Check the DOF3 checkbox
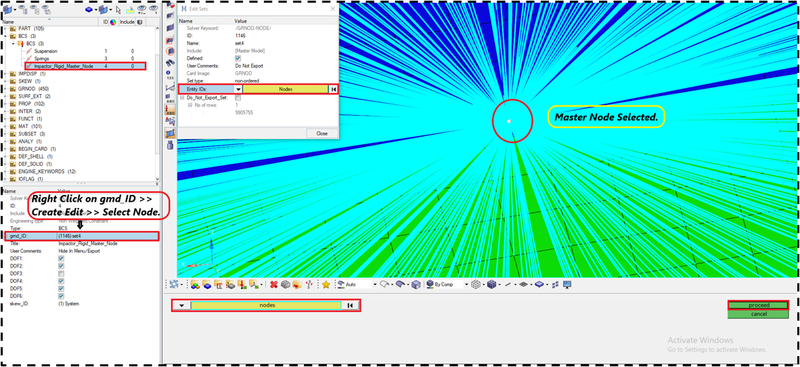The width and height of the screenshot is (800, 367). 62,274
